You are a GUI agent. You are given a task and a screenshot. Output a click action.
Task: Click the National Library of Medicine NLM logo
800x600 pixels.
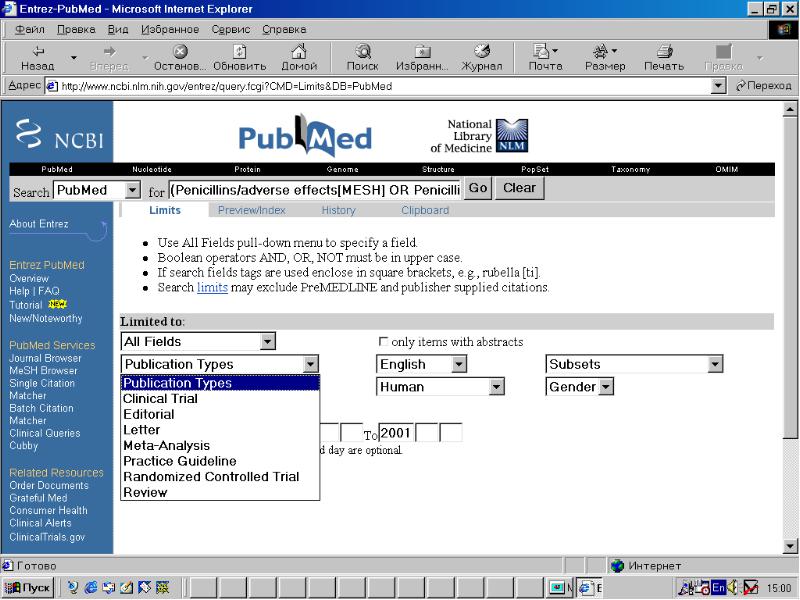pos(479,136)
